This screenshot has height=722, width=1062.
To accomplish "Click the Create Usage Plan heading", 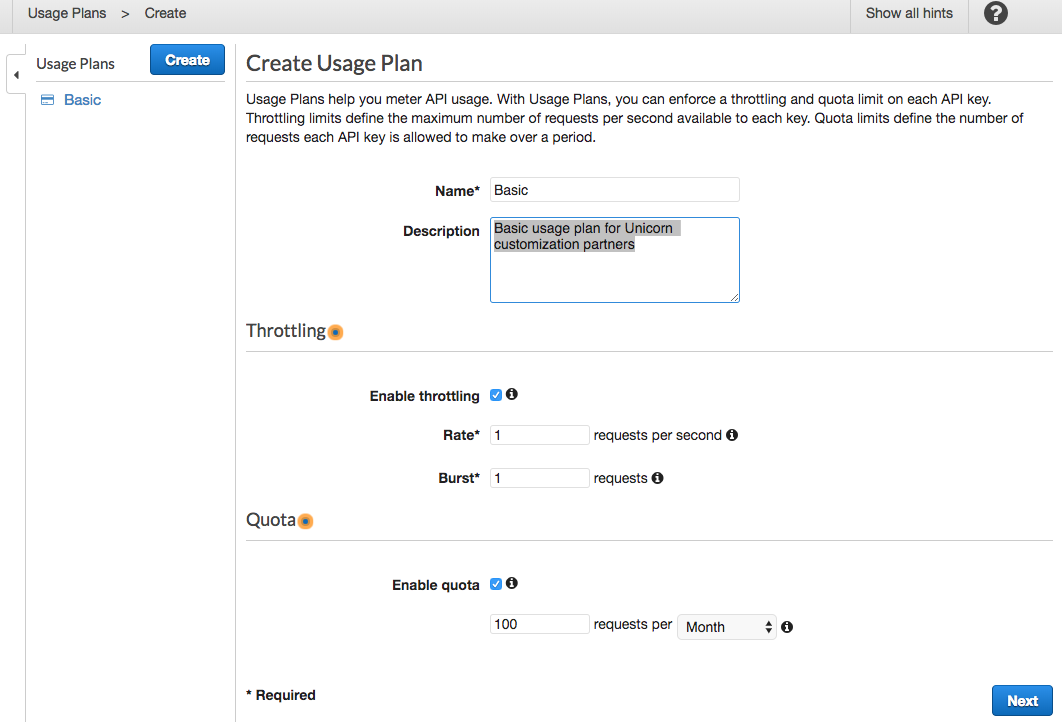I will click(334, 63).
